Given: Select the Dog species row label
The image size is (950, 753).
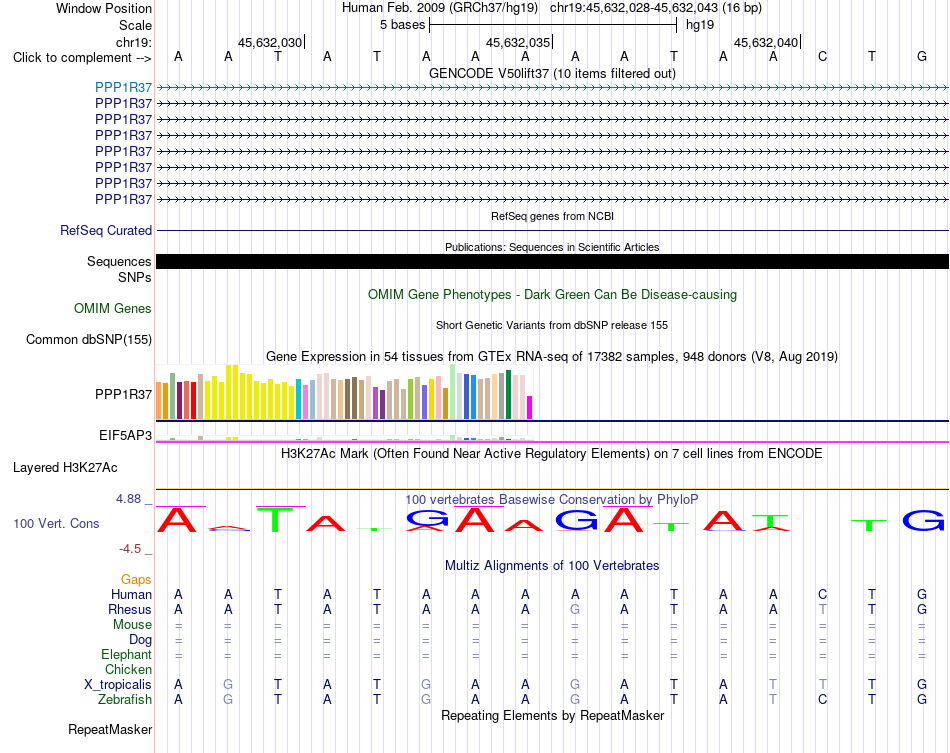Looking at the screenshot, I should tap(140, 640).
